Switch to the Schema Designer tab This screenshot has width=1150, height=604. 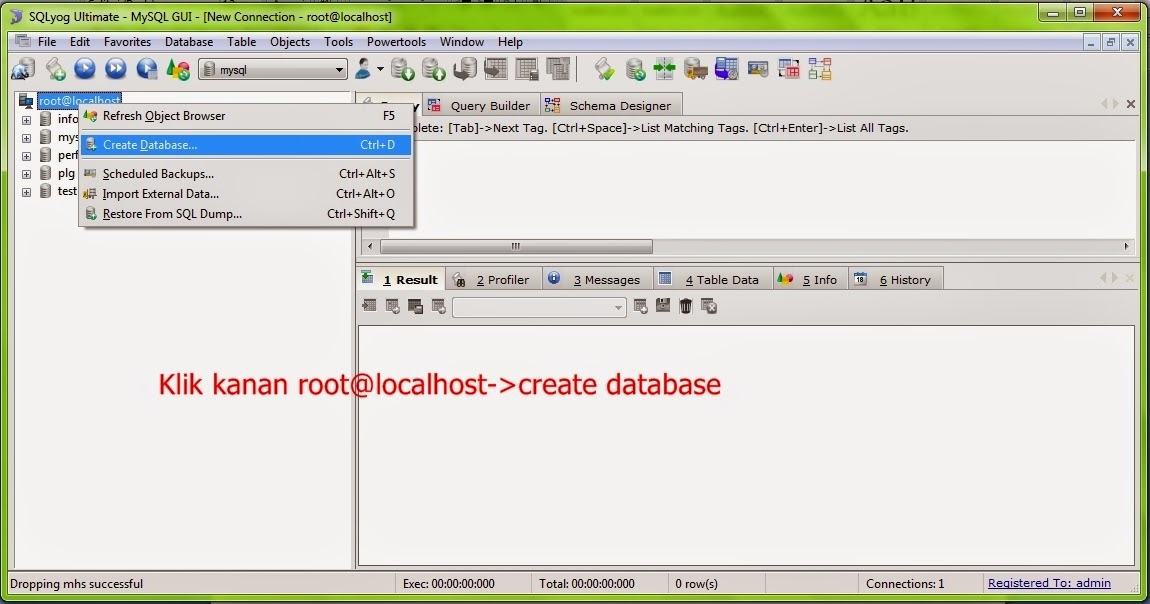coord(612,106)
